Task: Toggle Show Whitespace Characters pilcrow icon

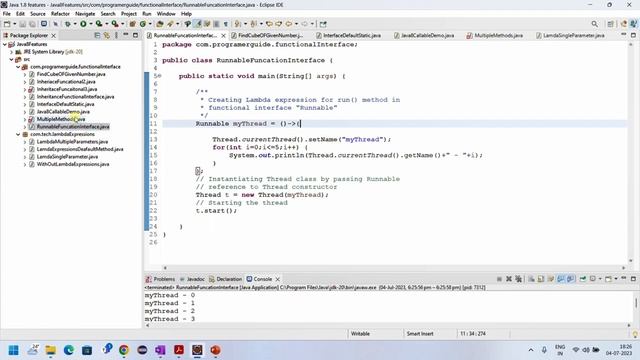Action: (x=225, y=24)
